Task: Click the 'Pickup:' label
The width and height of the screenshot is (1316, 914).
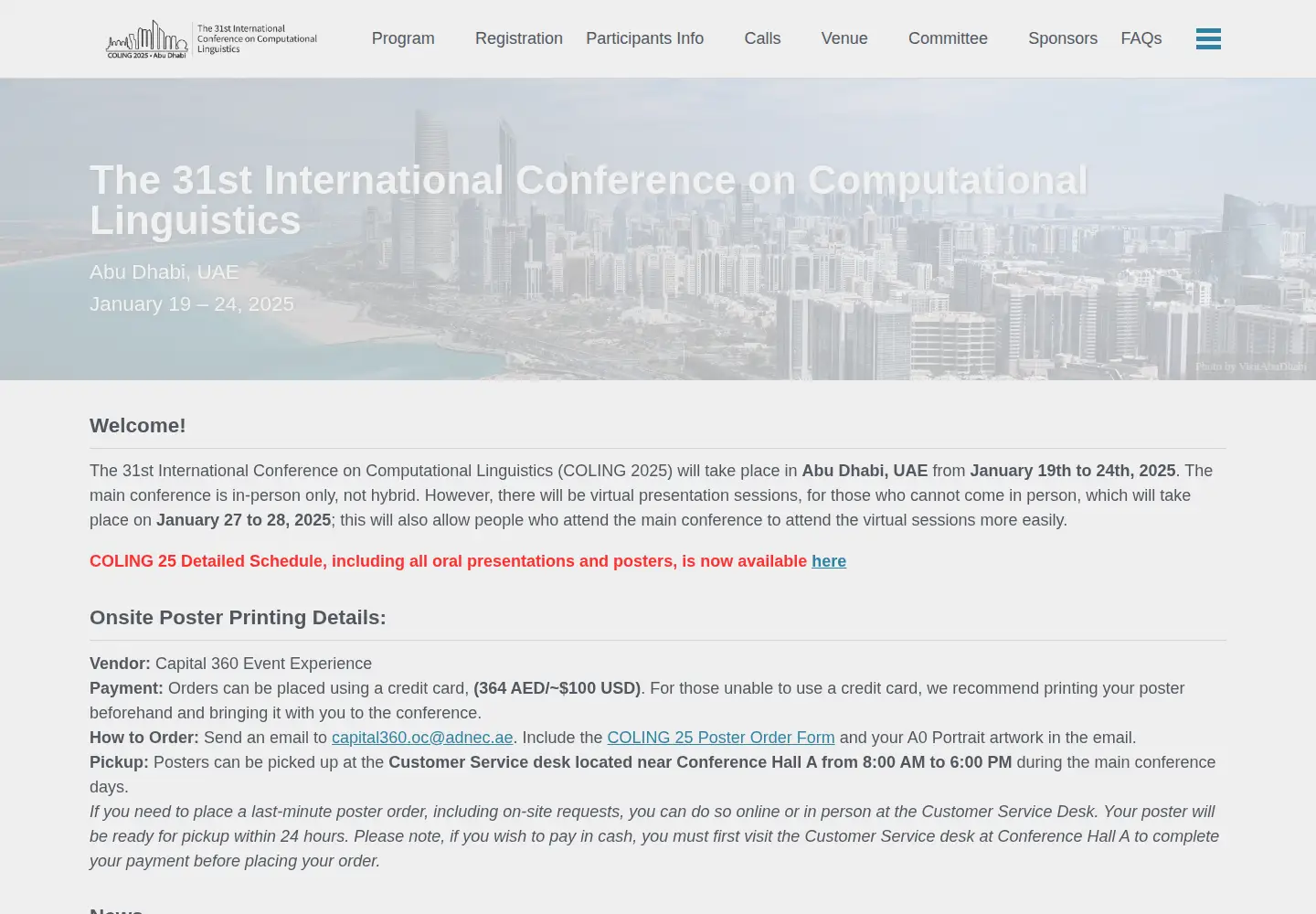Action: 119,762
